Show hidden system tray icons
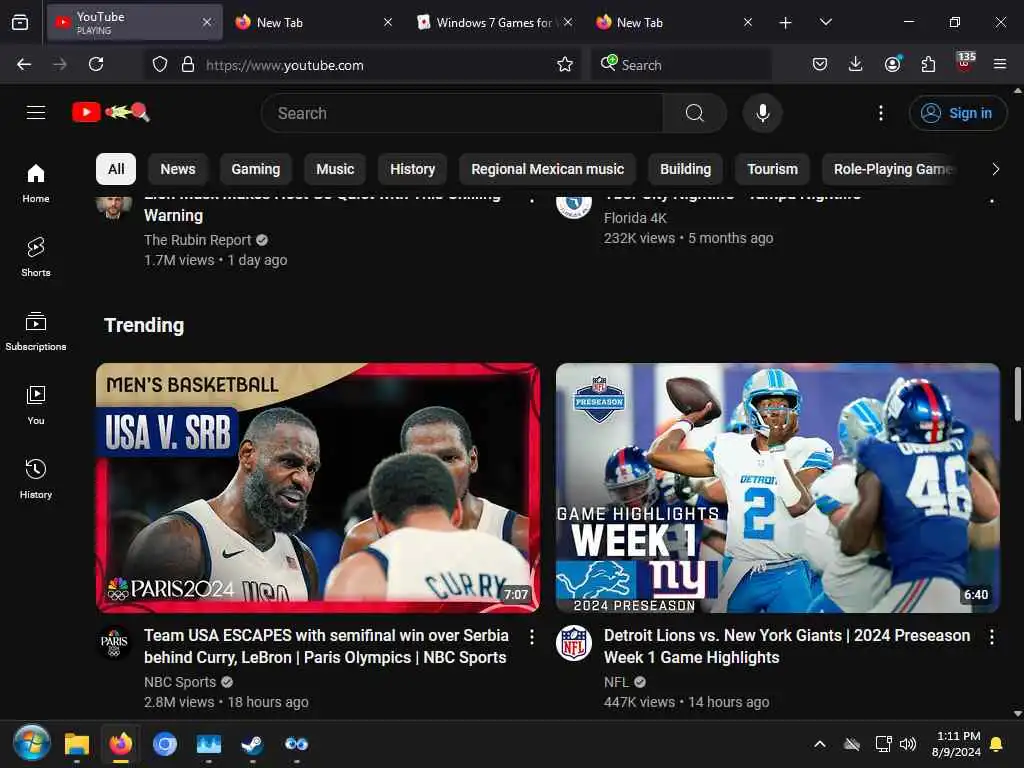Viewport: 1024px width, 768px height. coord(820,744)
